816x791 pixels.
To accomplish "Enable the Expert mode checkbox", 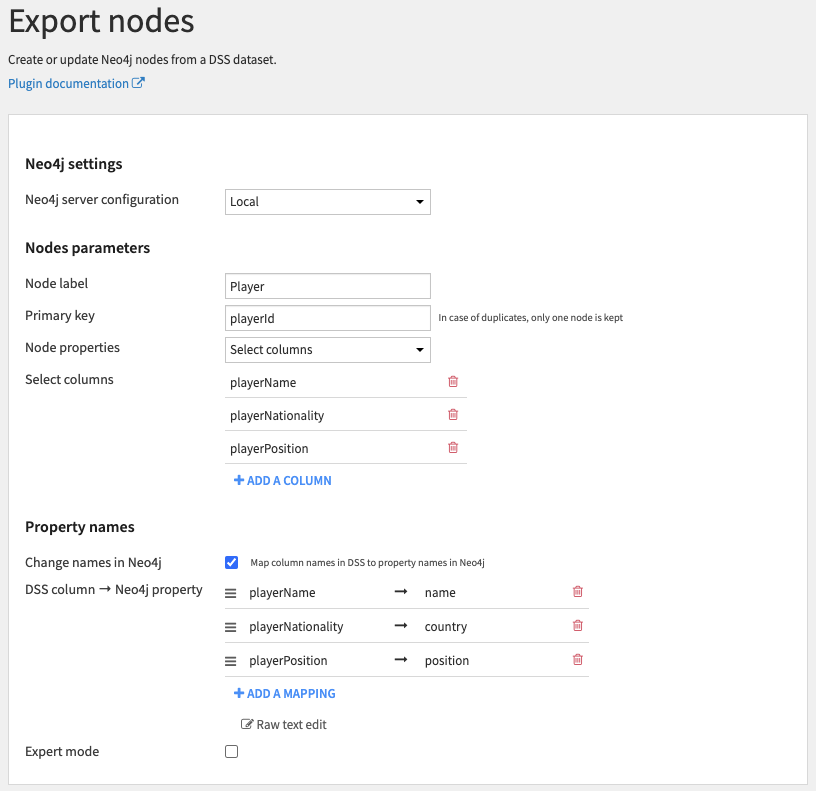I will (232, 751).
